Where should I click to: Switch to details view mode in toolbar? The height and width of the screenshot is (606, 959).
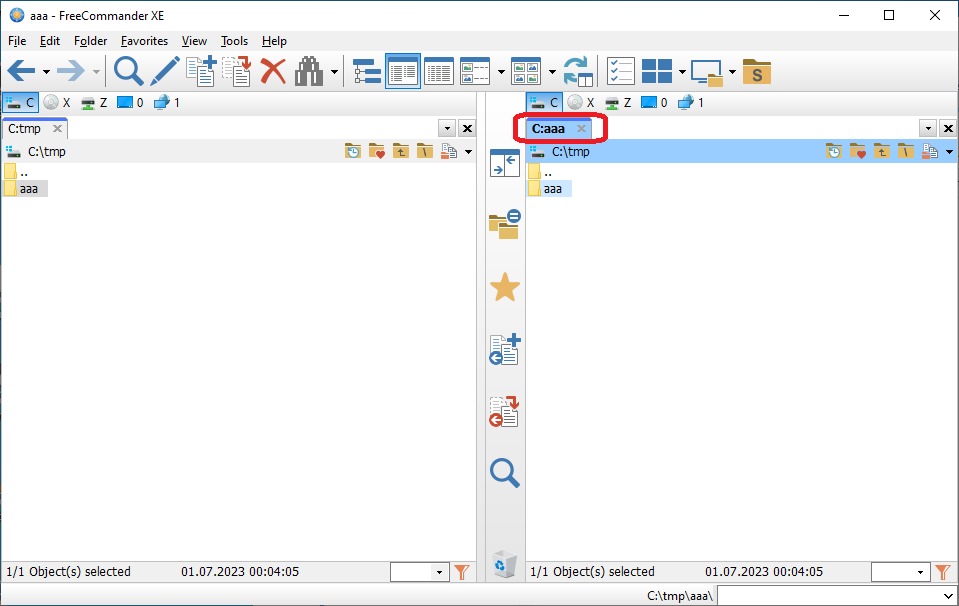439,71
